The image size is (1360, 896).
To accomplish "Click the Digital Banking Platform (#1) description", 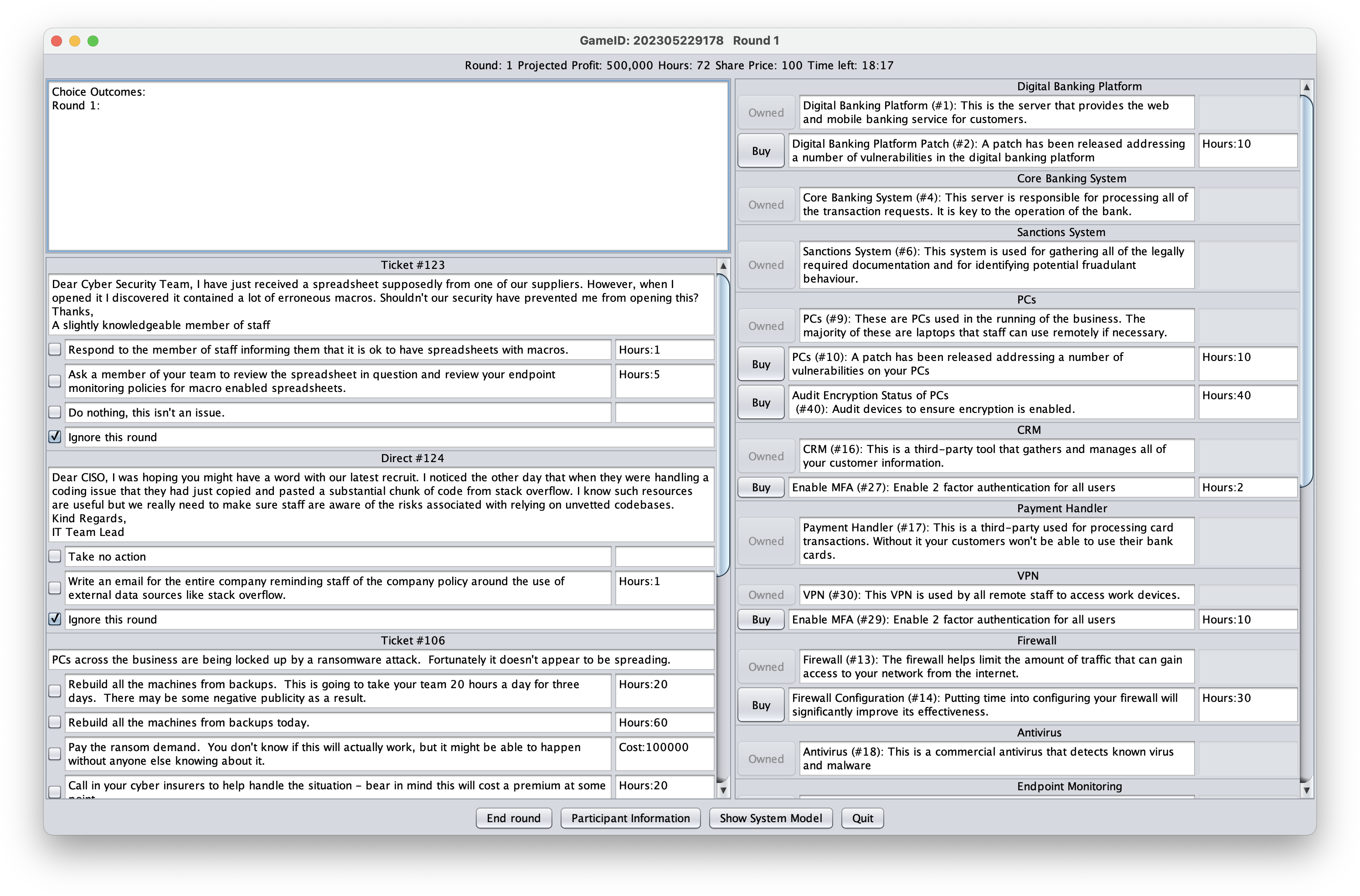I will pyautogui.click(x=997, y=113).
